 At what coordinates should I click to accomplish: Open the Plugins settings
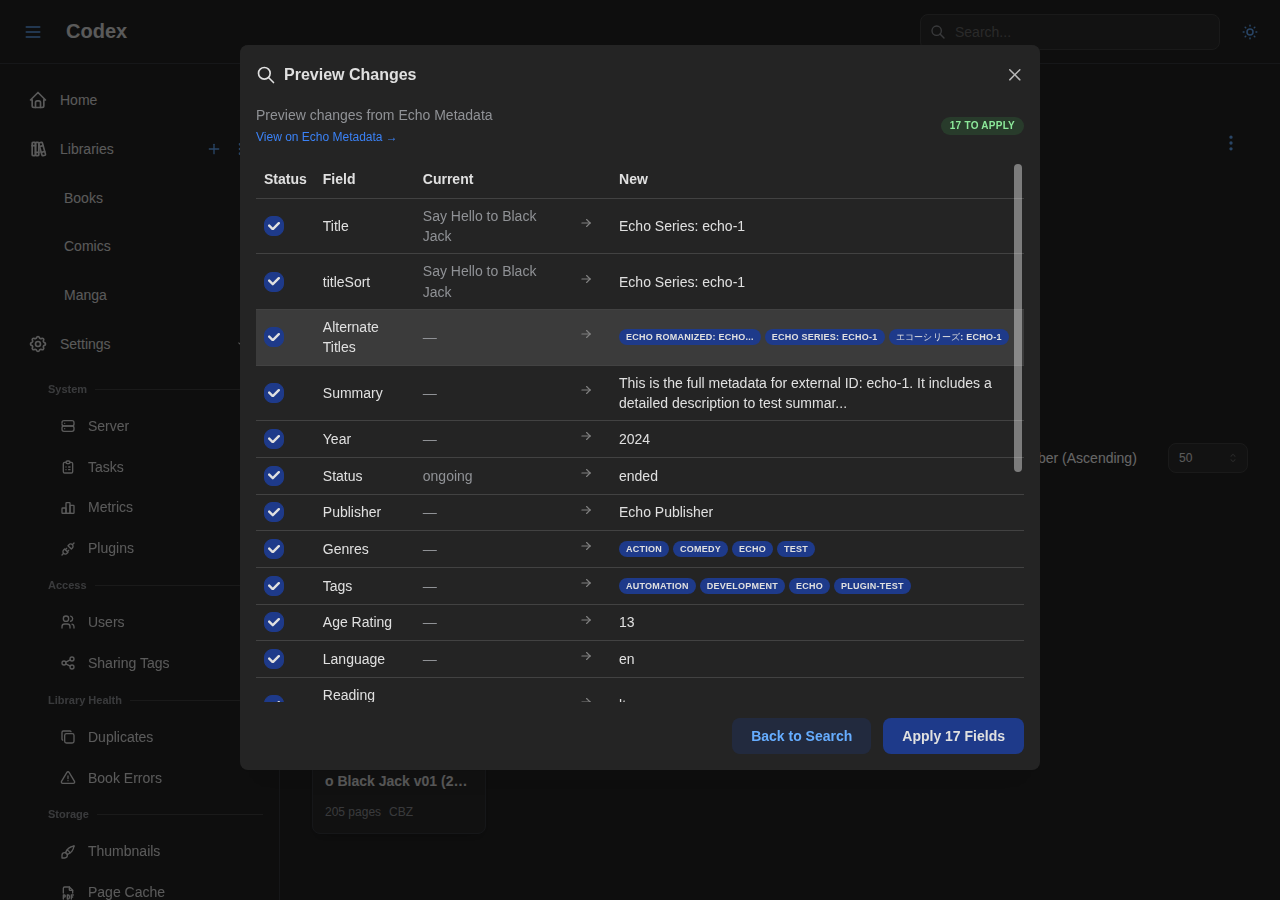click(x=110, y=548)
